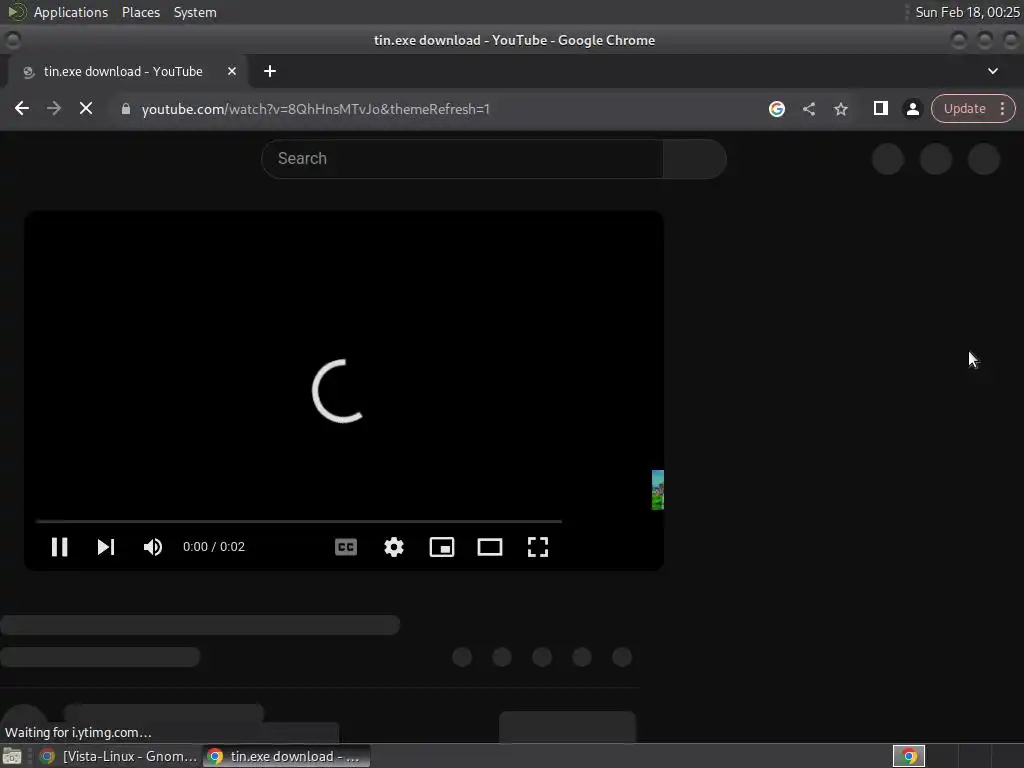Toggle closed captions (CC)
Screen dimensions: 1024x768
pyautogui.click(x=345, y=547)
